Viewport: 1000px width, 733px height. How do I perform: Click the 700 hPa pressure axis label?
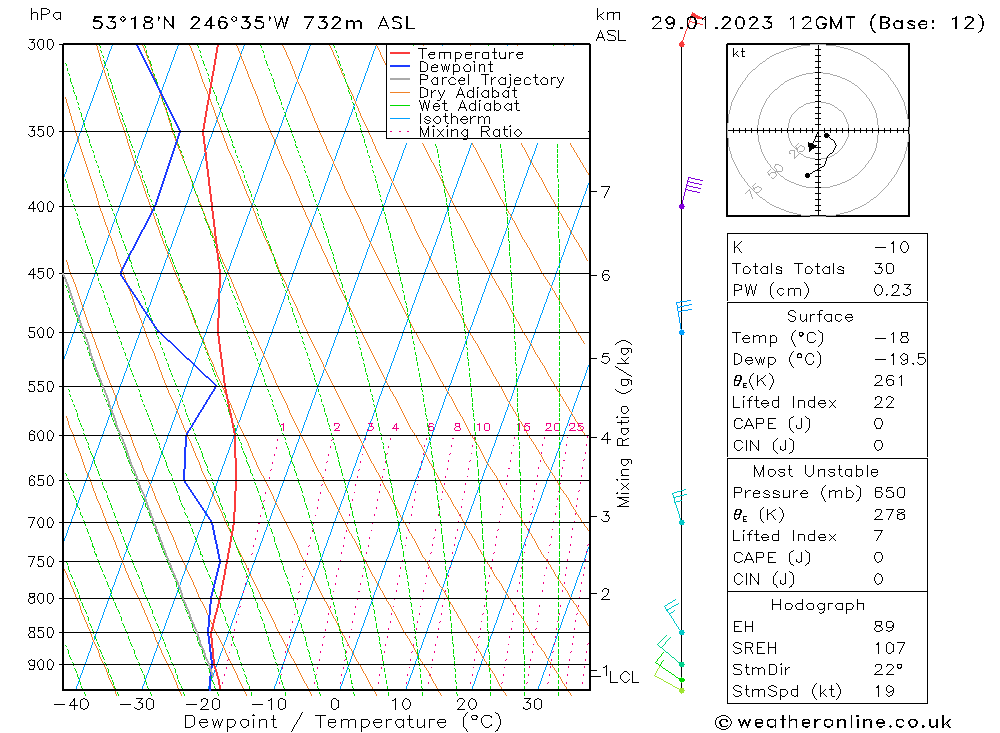tap(41, 523)
